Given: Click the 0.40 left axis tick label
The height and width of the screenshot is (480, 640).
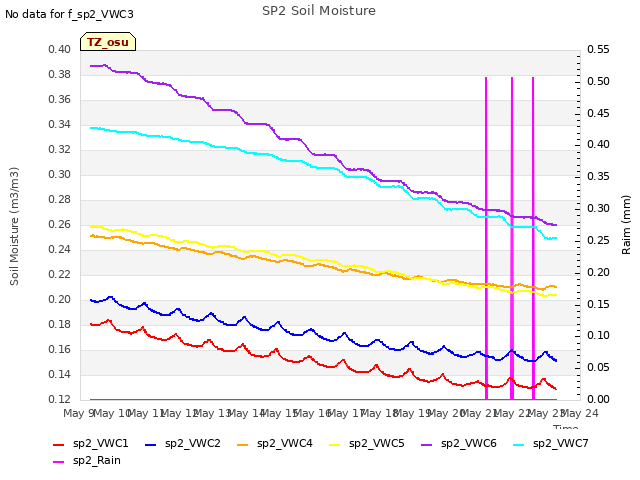Looking at the screenshot, I should pyautogui.click(x=60, y=50).
